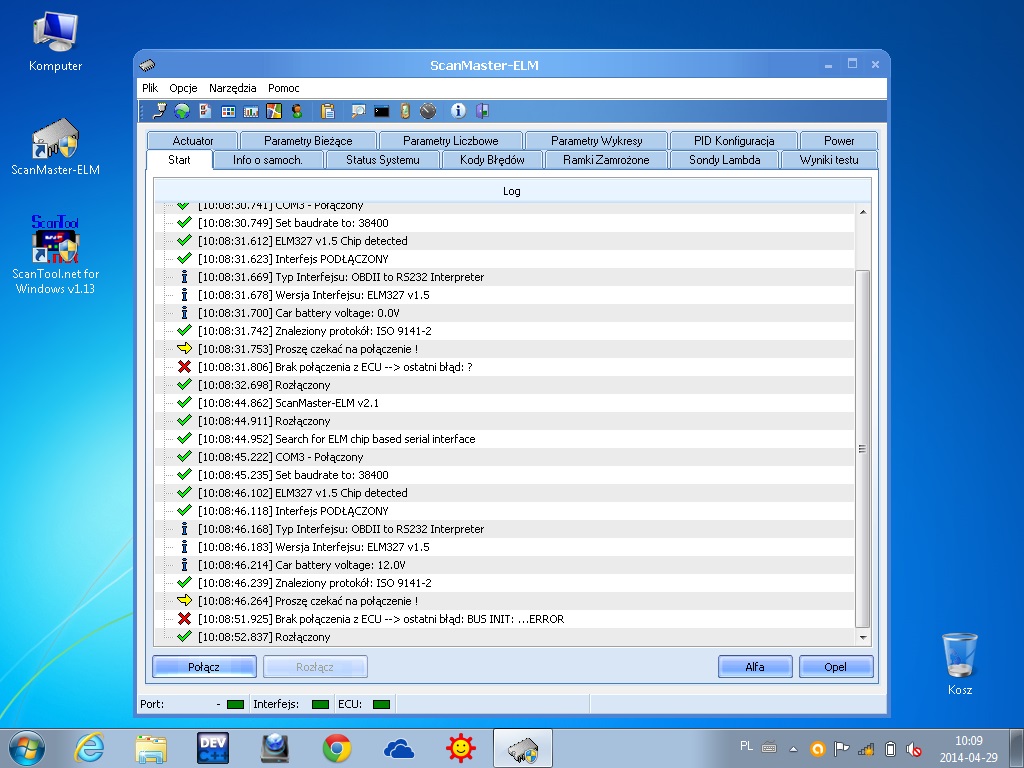Click the round gauge toolbar icon
The image size is (1024, 768).
[428, 111]
